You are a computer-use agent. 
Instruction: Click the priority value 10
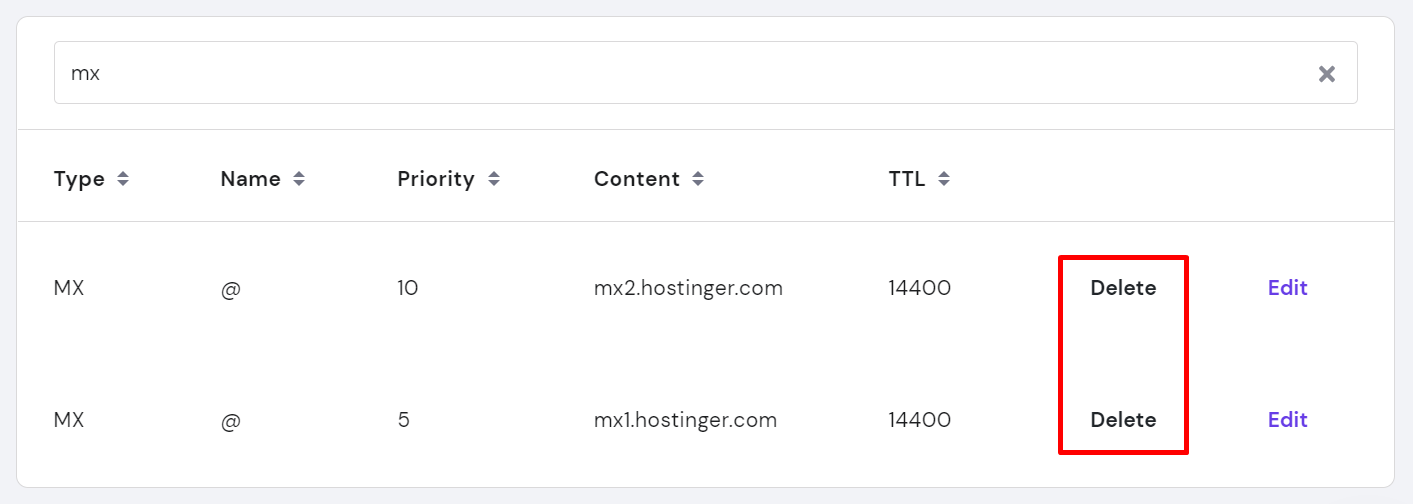408,288
